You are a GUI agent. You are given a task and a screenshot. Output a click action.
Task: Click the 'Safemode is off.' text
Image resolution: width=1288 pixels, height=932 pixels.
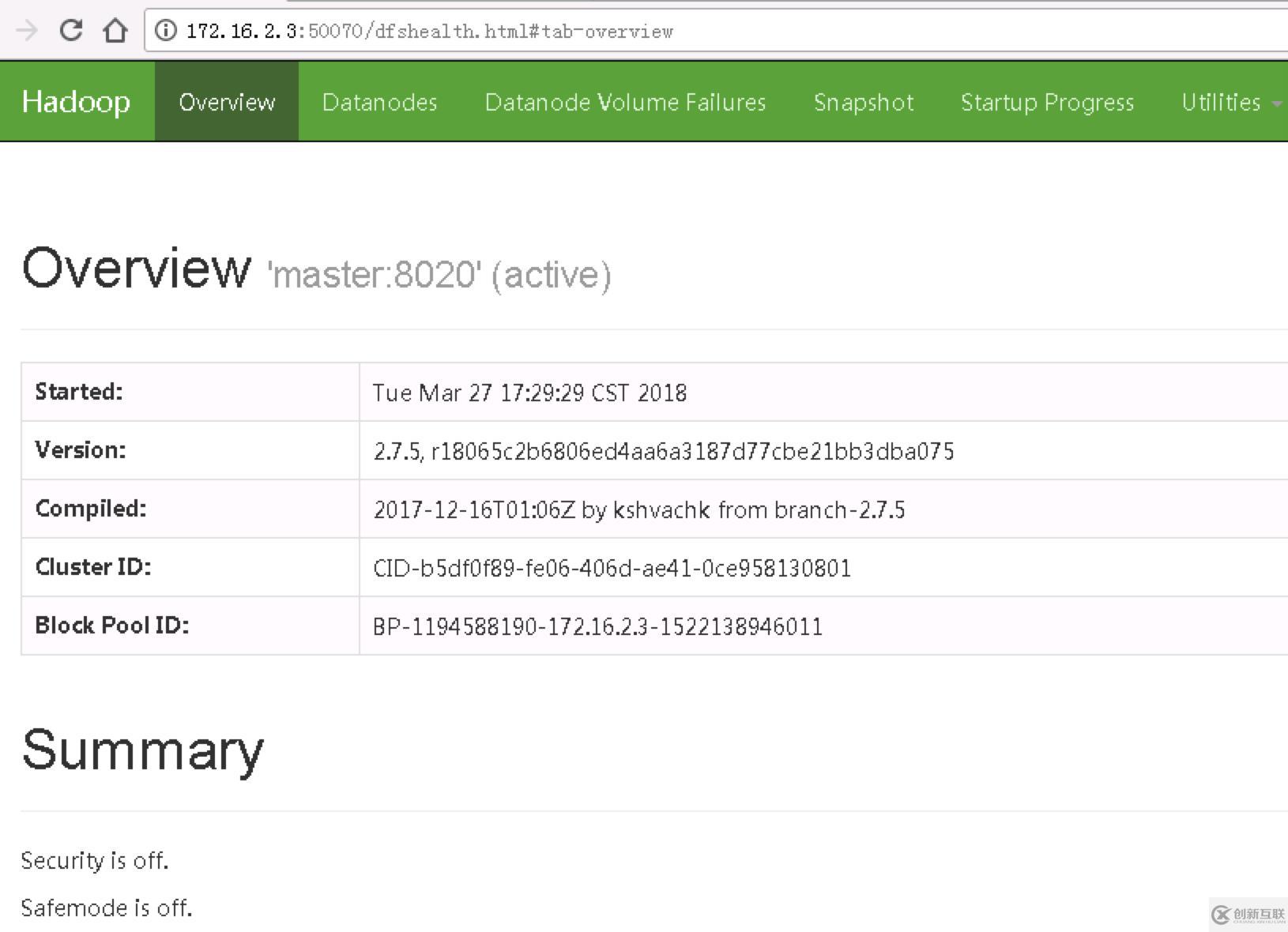(x=107, y=908)
